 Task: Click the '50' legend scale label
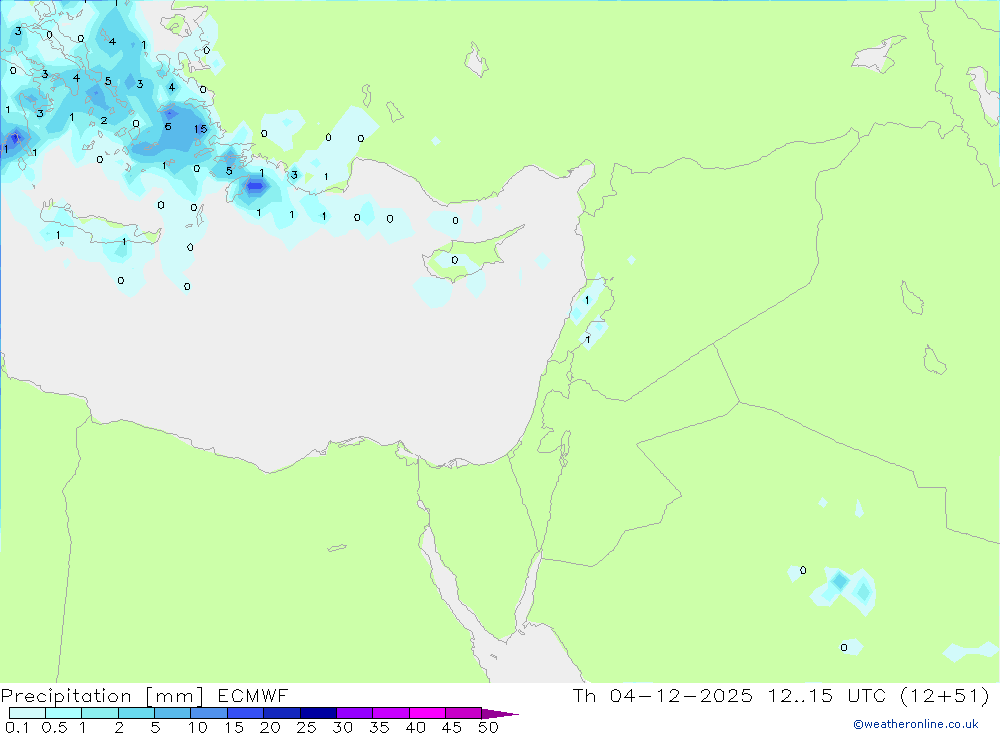[x=488, y=727]
